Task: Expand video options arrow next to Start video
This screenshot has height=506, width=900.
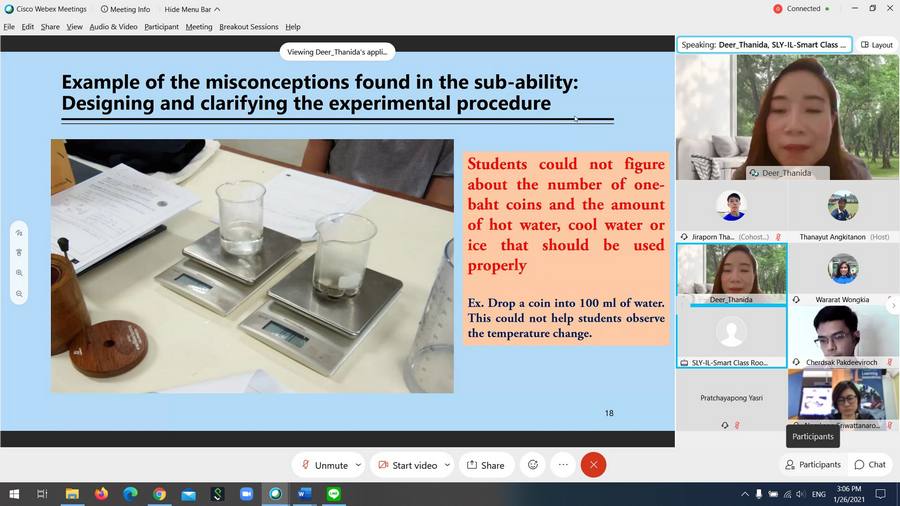Action: [x=447, y=465]
